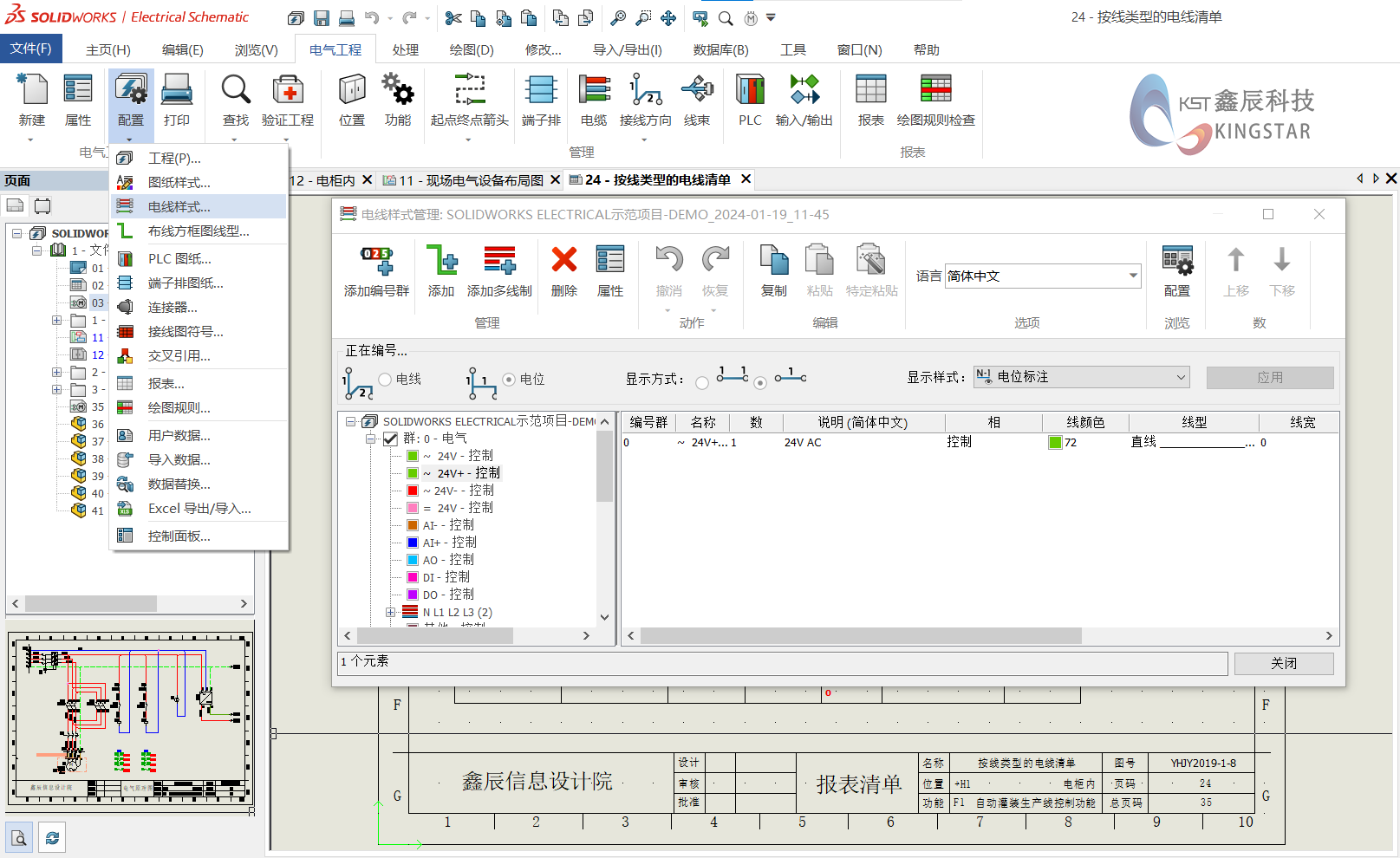This screenshot has height=858, width=1400.
Task: Expand the N L1 L2 L3 (2) node
Action: [x=390, y=612]
